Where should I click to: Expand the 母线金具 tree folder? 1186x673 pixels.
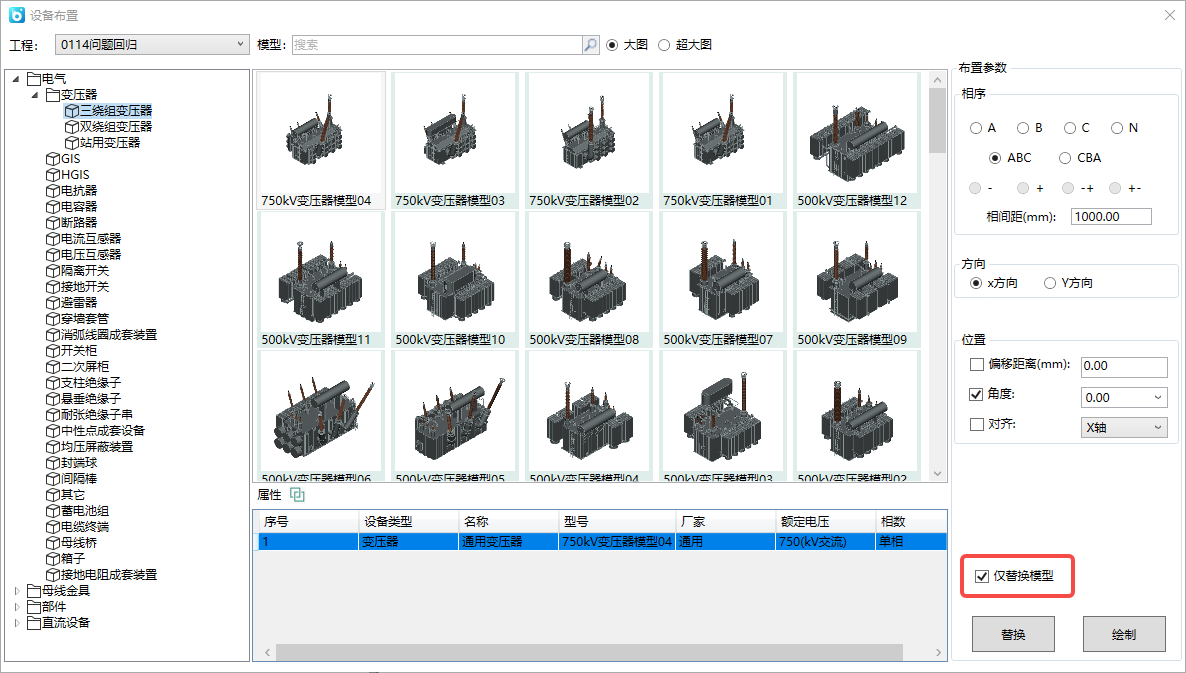[17, 591]
